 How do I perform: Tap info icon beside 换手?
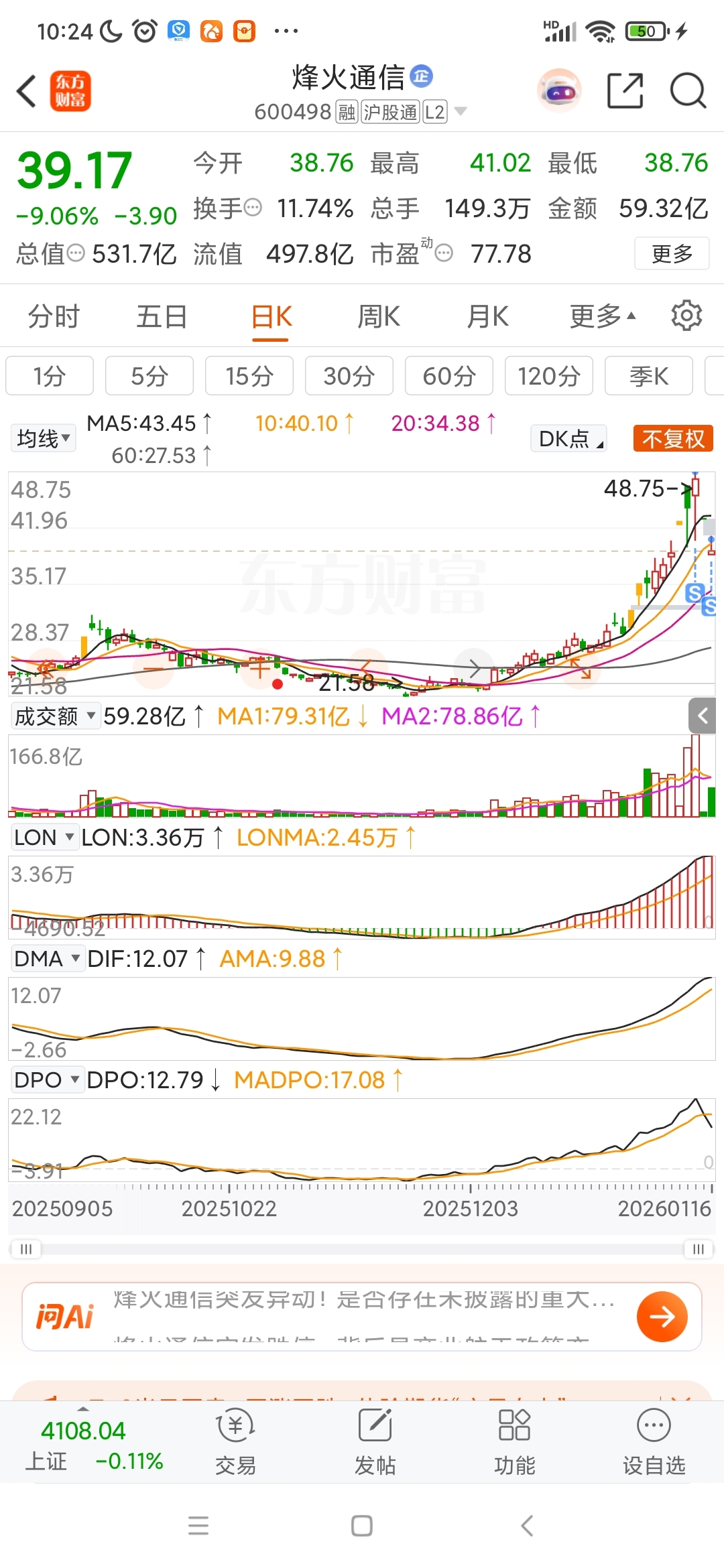253,208
